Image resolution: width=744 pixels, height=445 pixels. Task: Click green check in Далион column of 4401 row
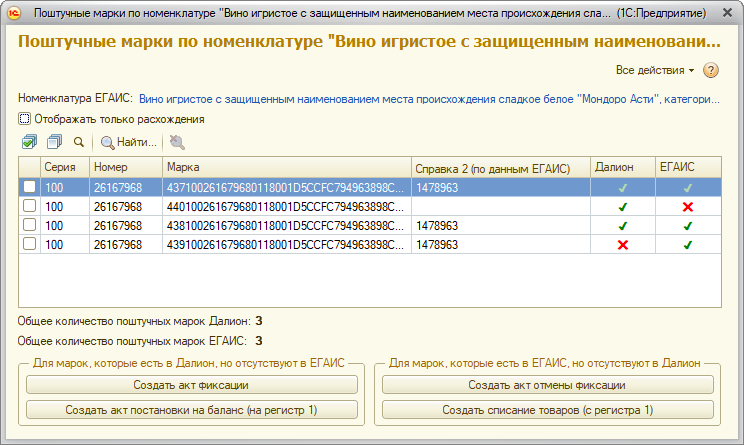(623, 207)
